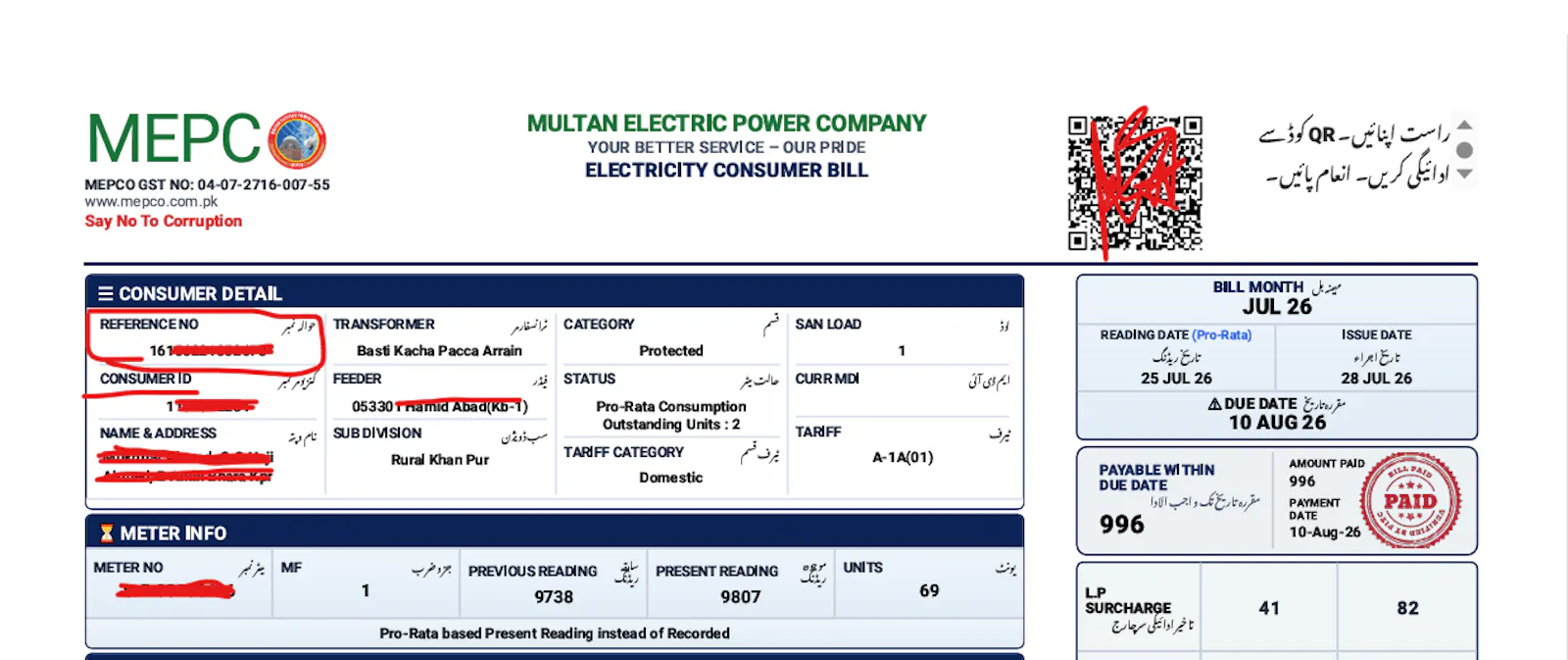Click the MEPCO GST NO line
This screenshot has height=660, width=1568.
click(207, 184)
